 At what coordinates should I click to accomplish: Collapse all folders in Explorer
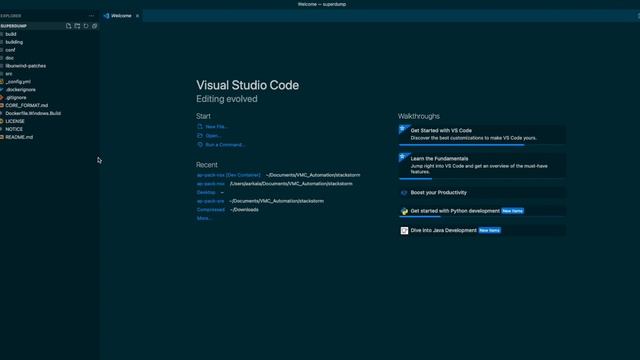95,26
